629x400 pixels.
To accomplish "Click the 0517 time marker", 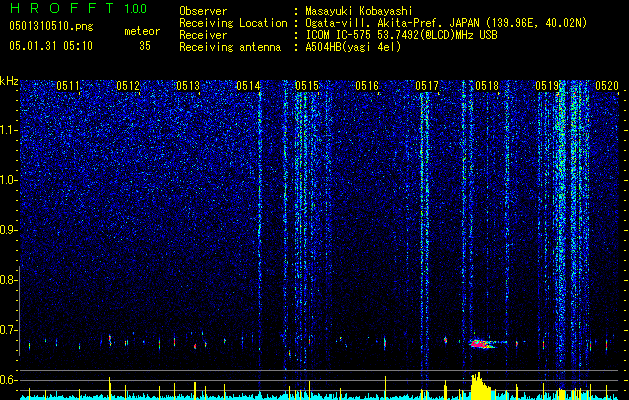I will 427,85.
